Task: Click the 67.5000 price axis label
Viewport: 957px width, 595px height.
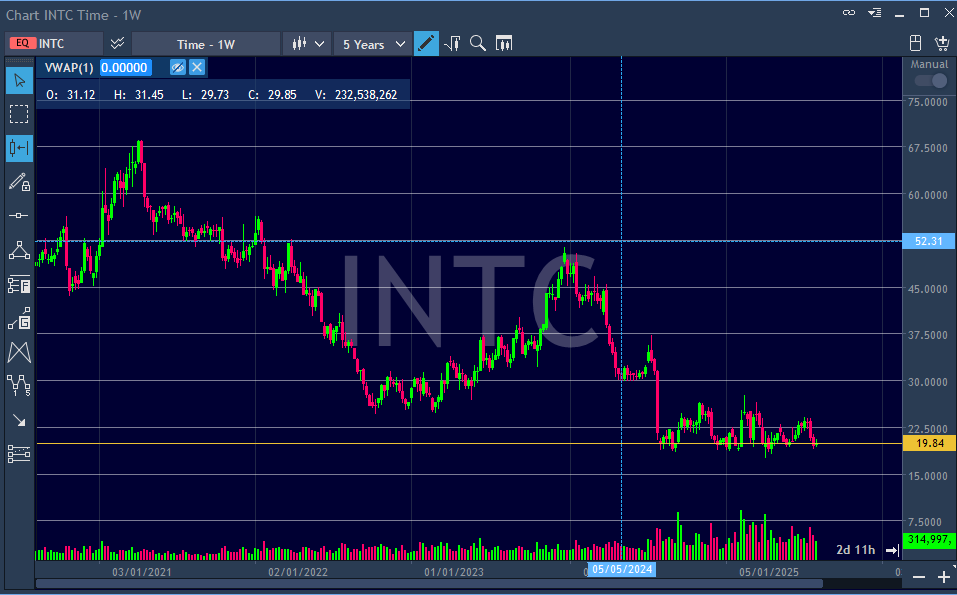Action: coord(928,148)
